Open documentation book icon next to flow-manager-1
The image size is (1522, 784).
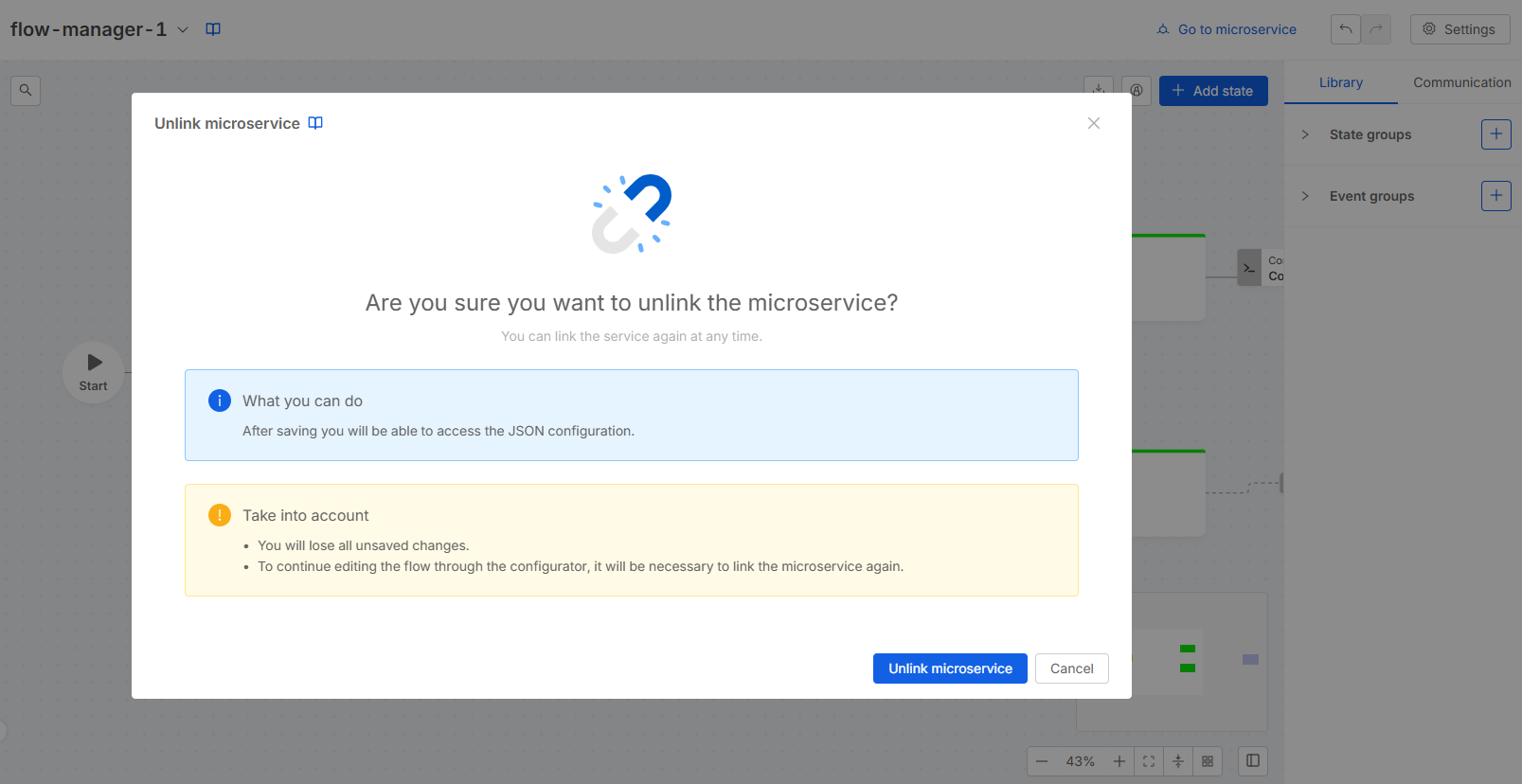(x=213, y=29)
